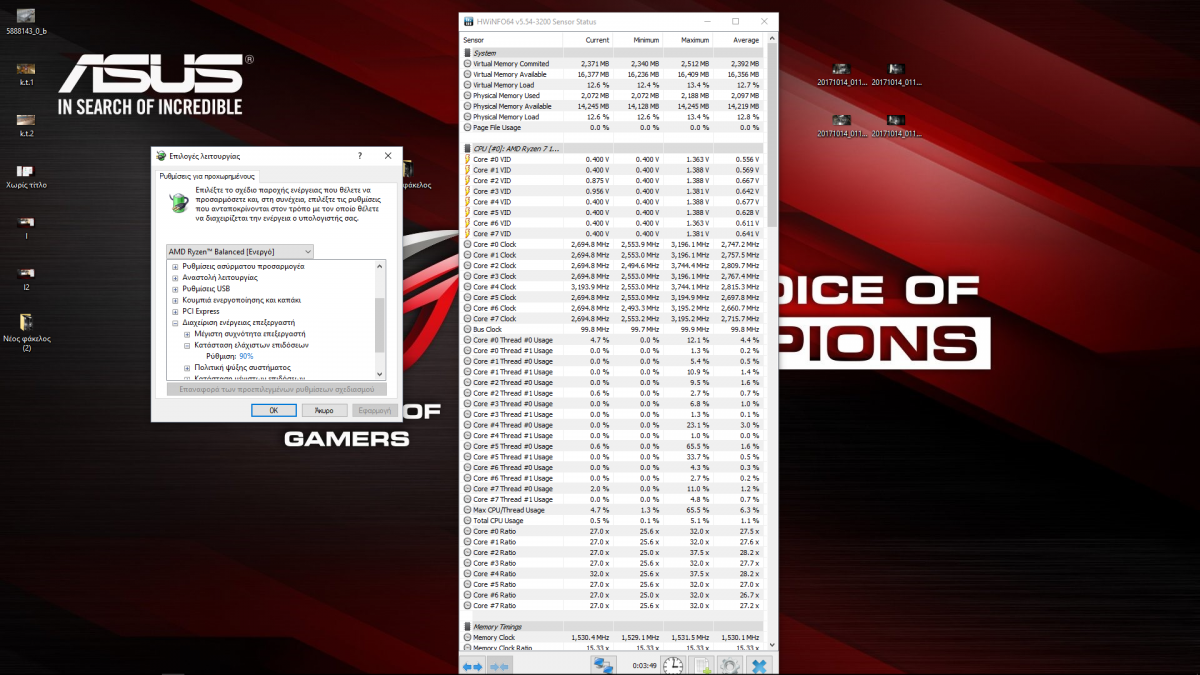Open desktop file 5888143_0_b

(x=27, y=22)
